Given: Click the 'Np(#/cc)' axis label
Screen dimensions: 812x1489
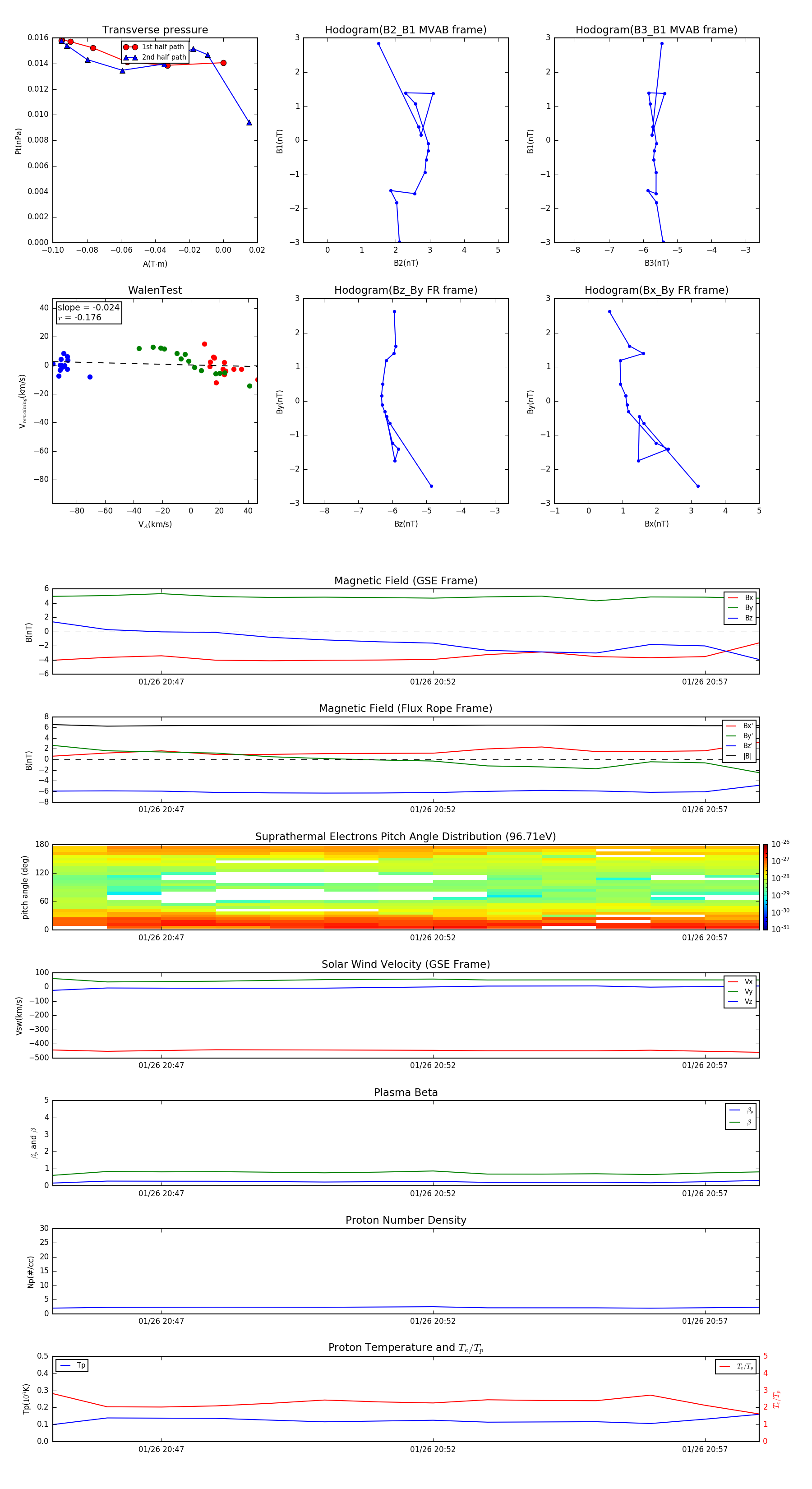Looking at the screenshot, I should [x=31, y=1272].
